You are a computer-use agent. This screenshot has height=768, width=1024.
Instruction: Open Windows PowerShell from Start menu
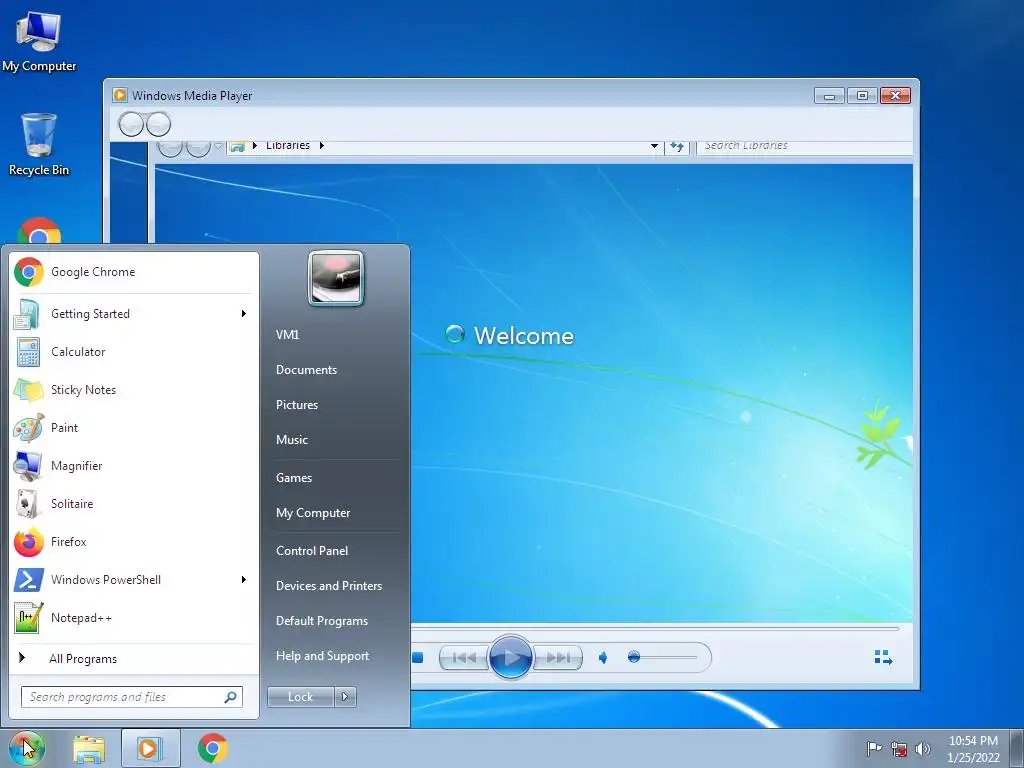[135, 579]
